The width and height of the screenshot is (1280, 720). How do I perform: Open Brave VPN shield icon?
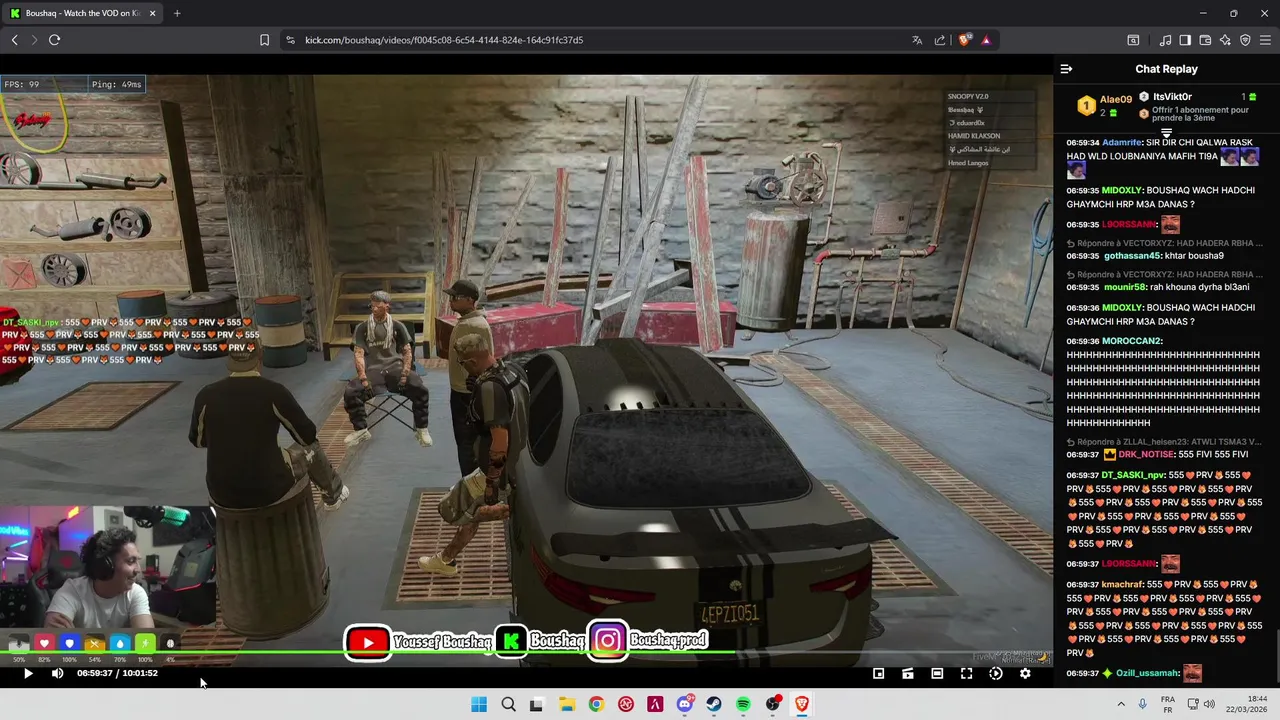(1245, 40)
